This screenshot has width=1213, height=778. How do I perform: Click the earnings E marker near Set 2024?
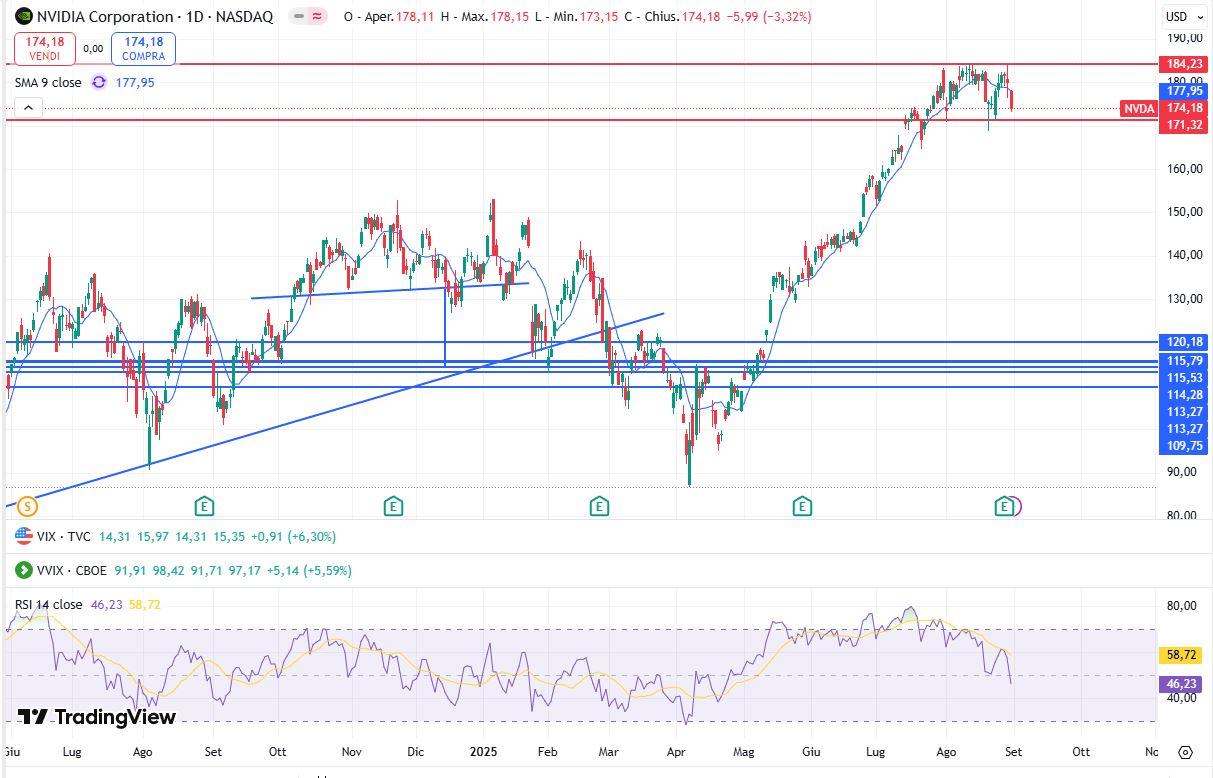pos(204,507)
